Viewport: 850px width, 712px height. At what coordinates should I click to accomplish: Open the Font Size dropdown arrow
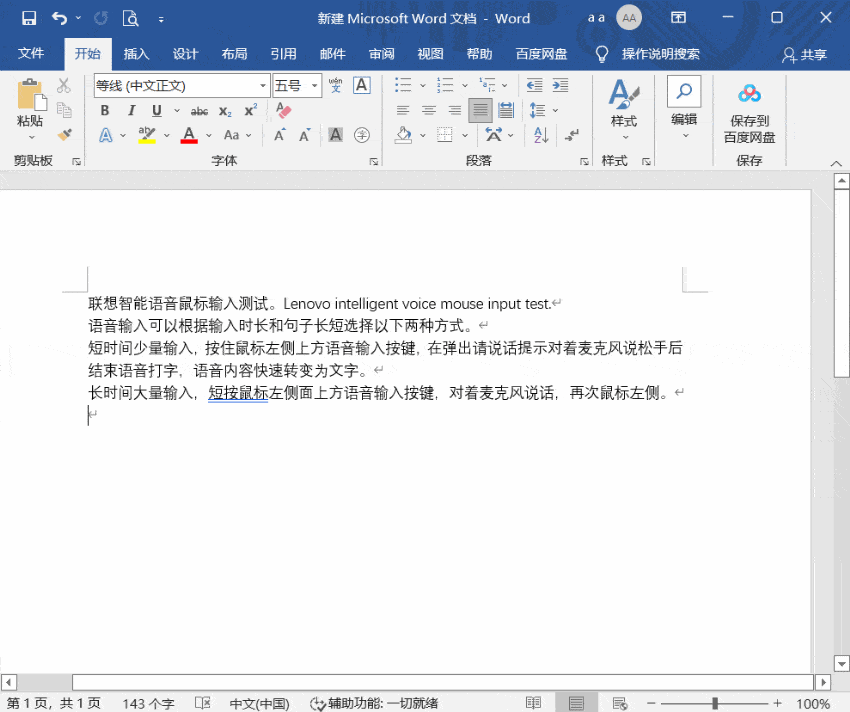click(314, 86)
